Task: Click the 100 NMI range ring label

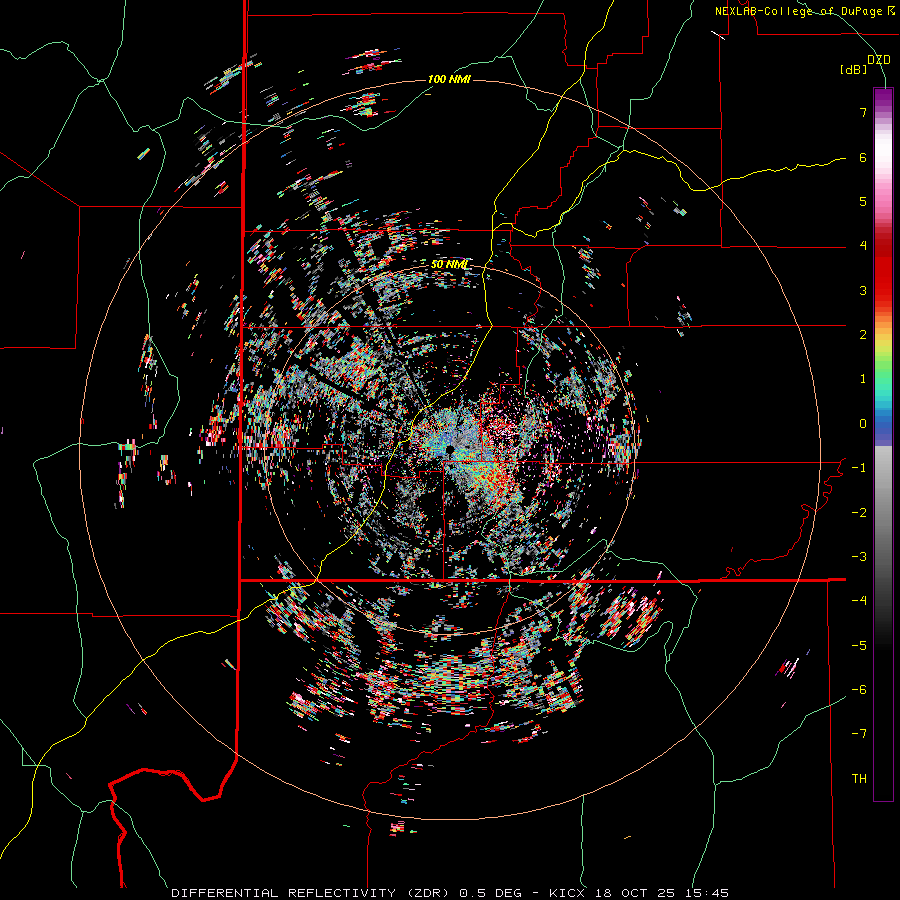Action: [x=449, y=79]
